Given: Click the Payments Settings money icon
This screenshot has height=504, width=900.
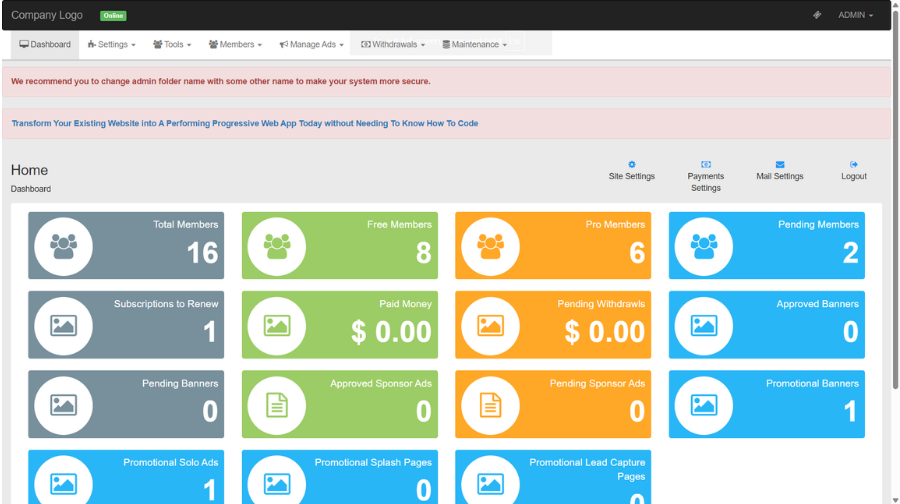Looking at the screenshot, I should click(705, 164).
